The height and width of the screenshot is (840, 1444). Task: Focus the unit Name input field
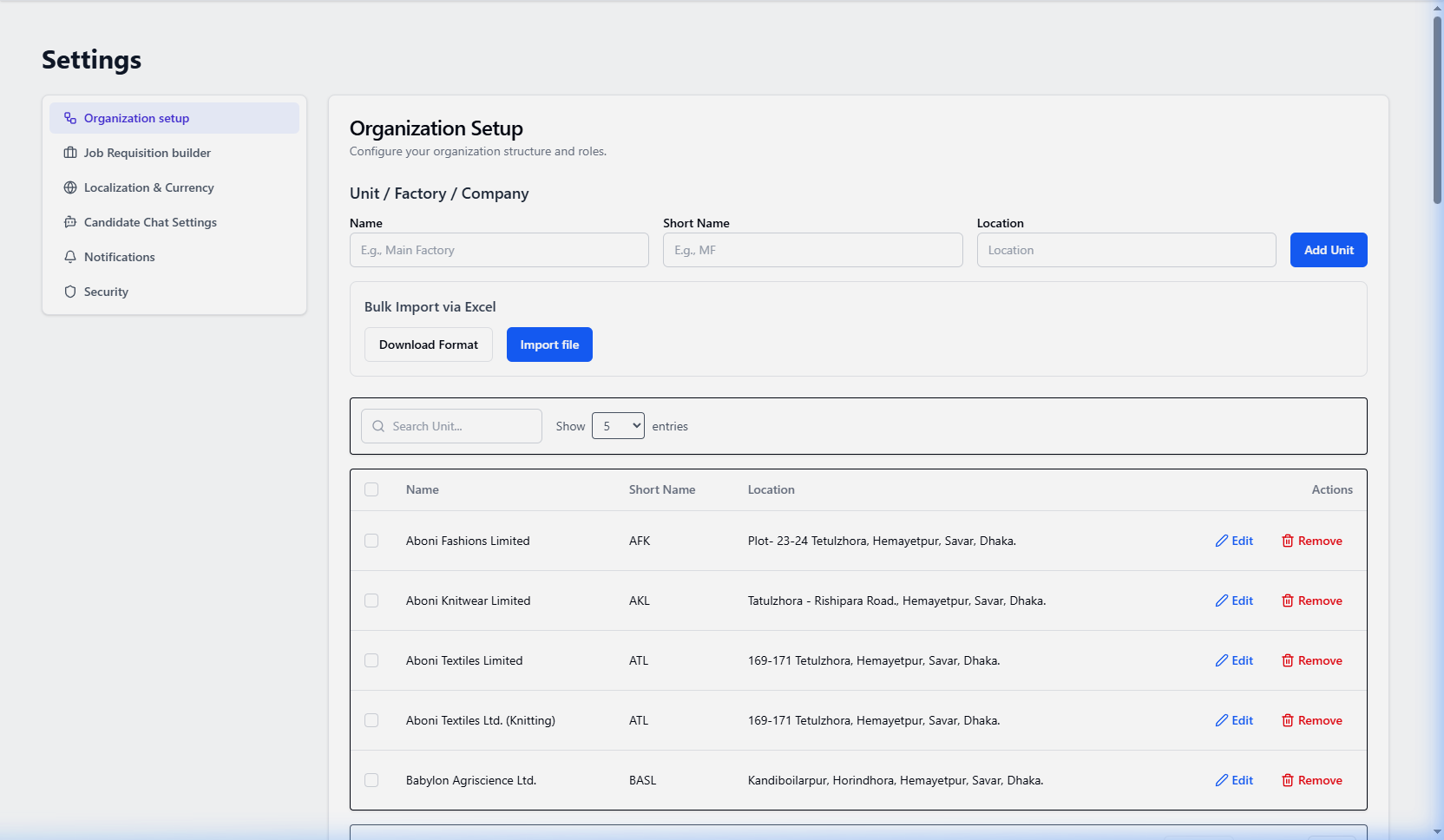click(x=499, y=250)
